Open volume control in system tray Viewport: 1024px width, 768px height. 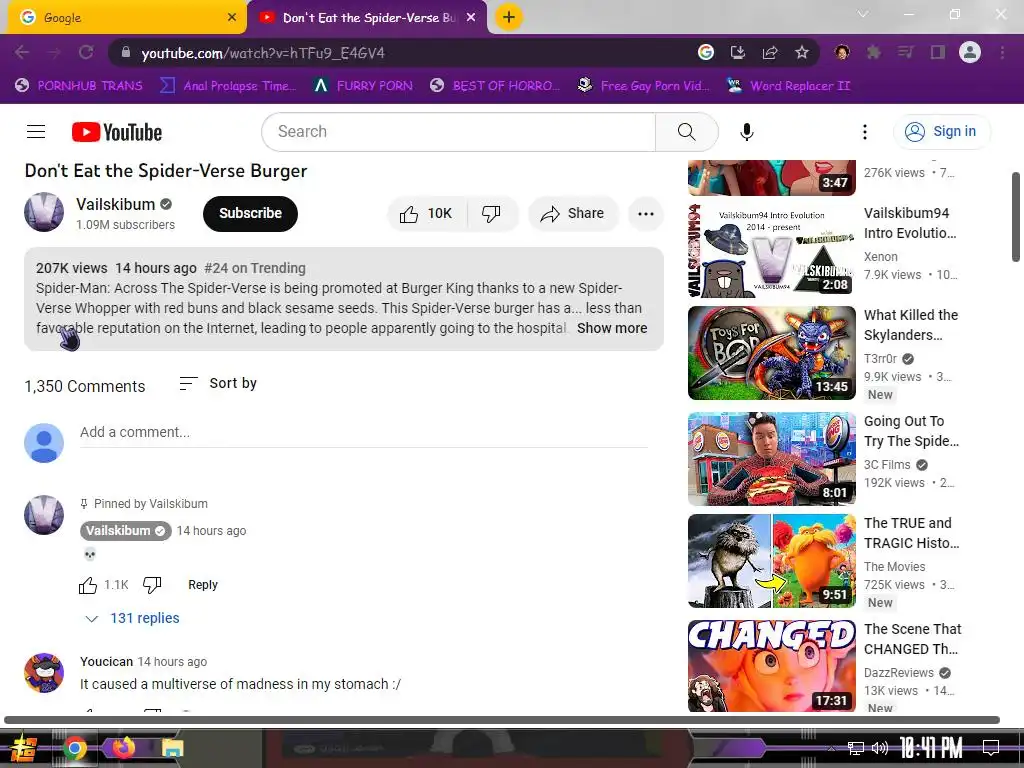[880, 748]
